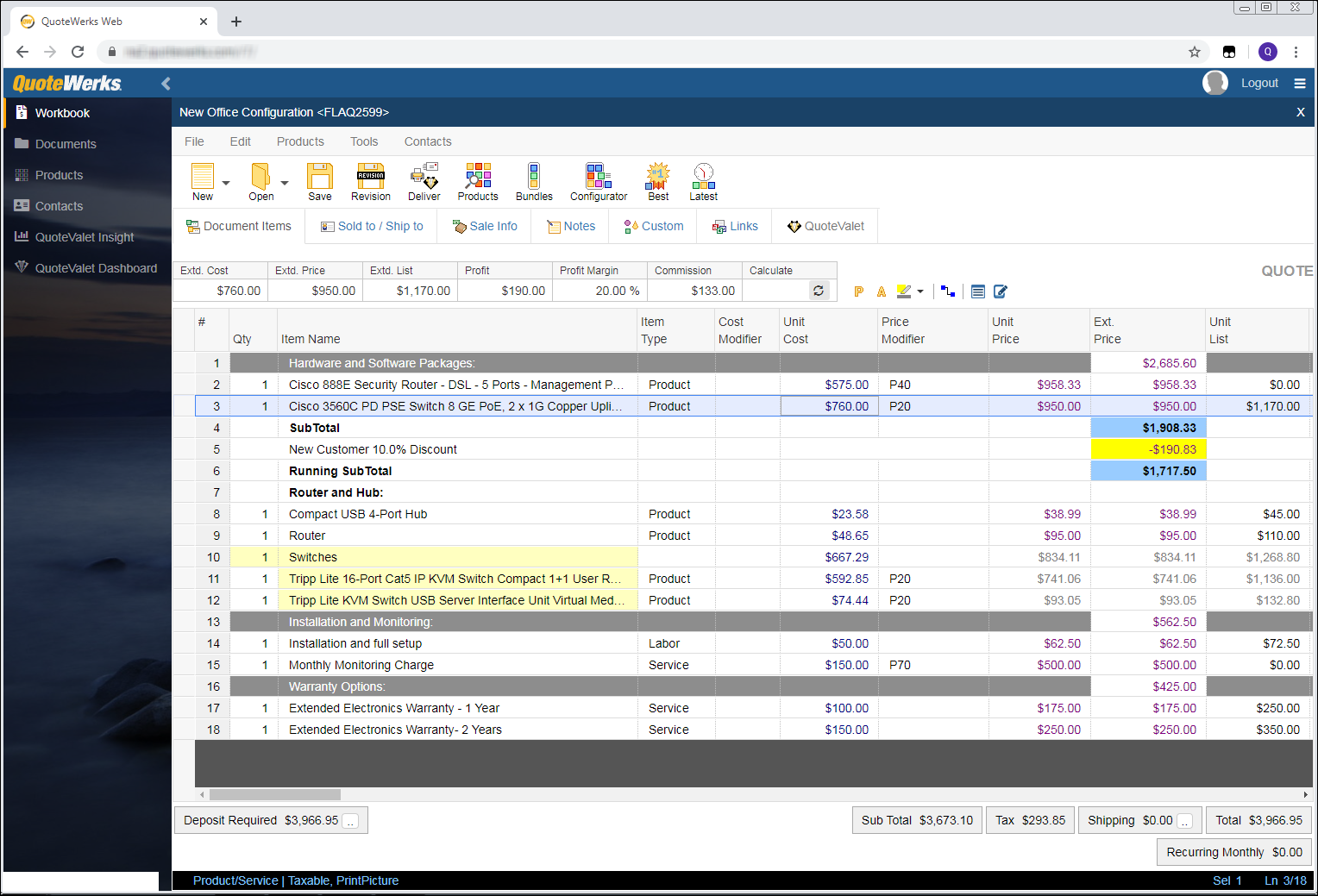This screenshot has height=896, width=1318.
Task: Click the edit pencil icon
Action: click(1001, 291)
